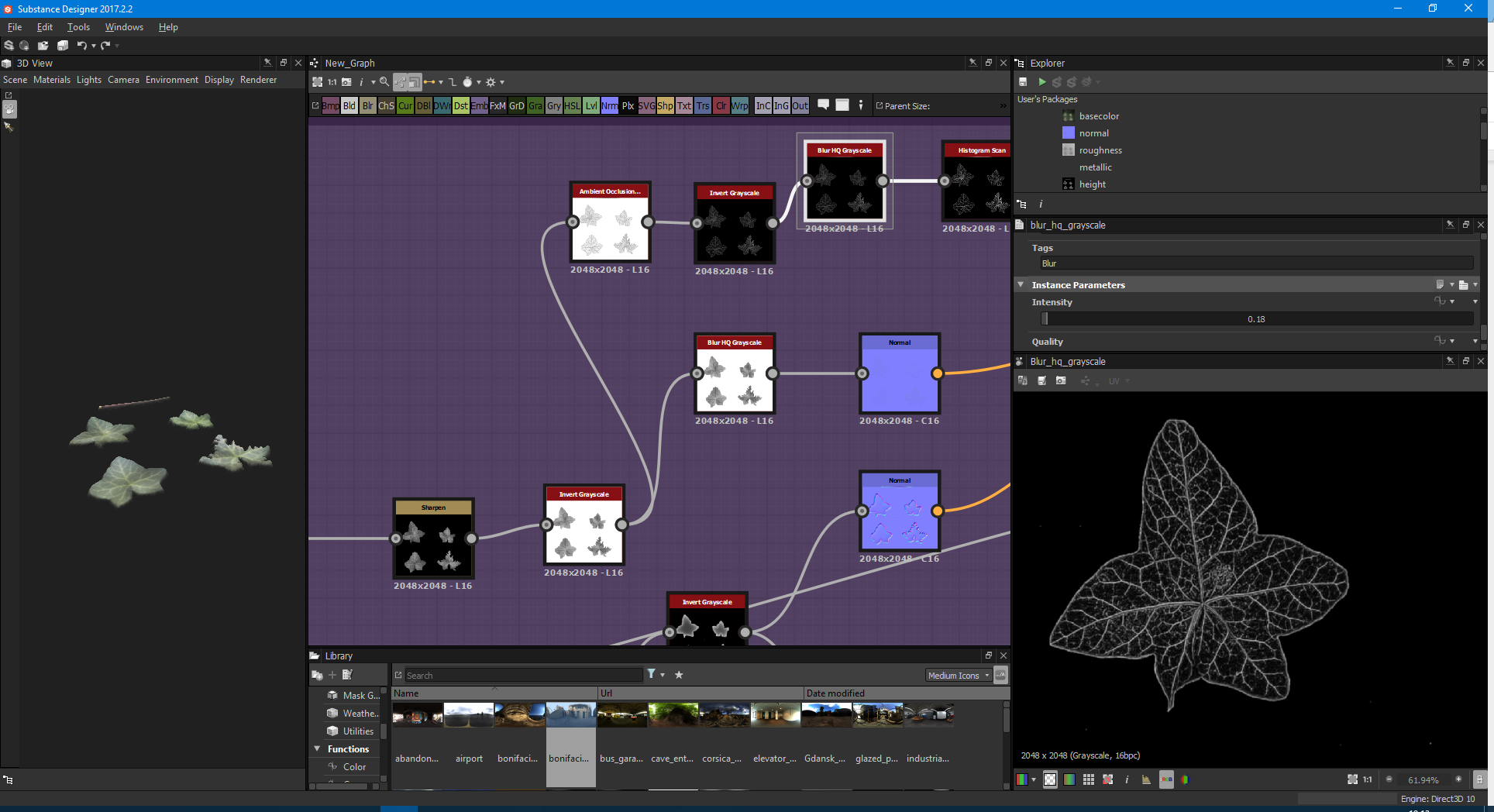Screen dimensions: 1494x812
Task: Click the histogram icon in 2D view
Action: tap(1146, 779)
